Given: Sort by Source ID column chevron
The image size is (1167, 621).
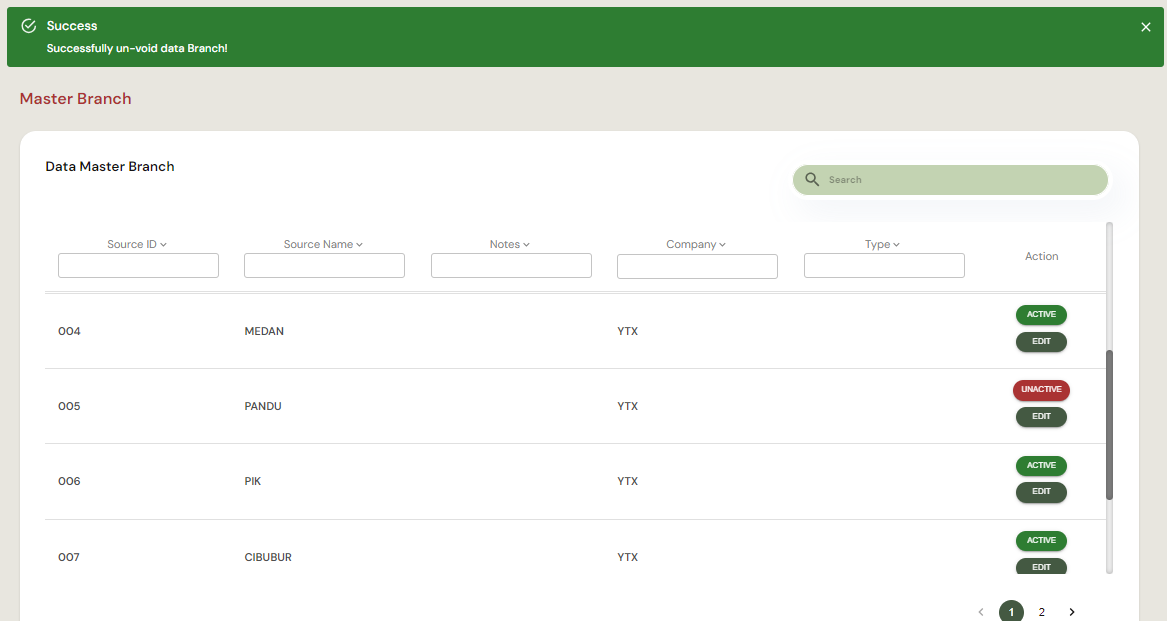Looking at the screenshot, I should coord(163,245).
